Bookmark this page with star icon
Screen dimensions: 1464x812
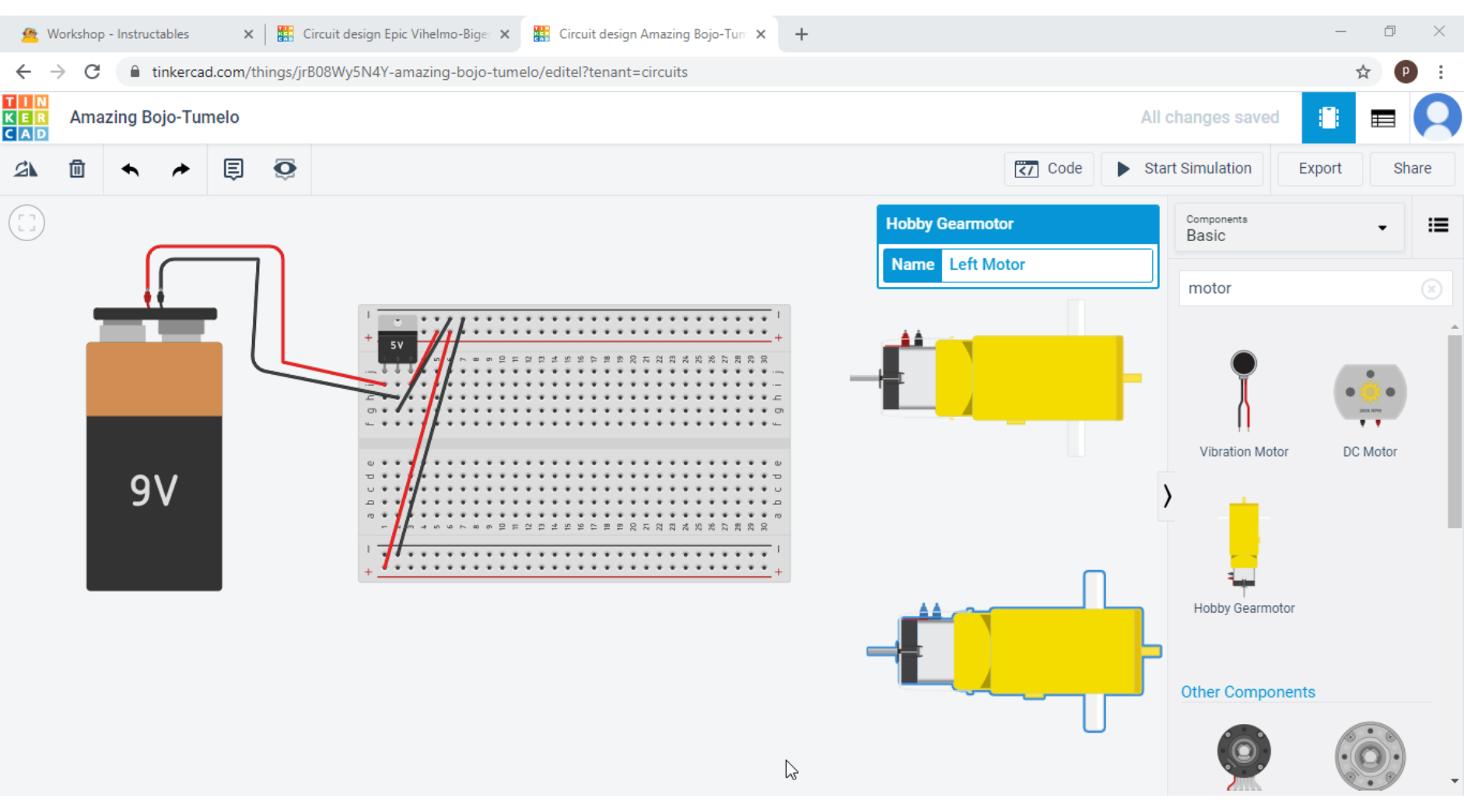pos(1363,72)
